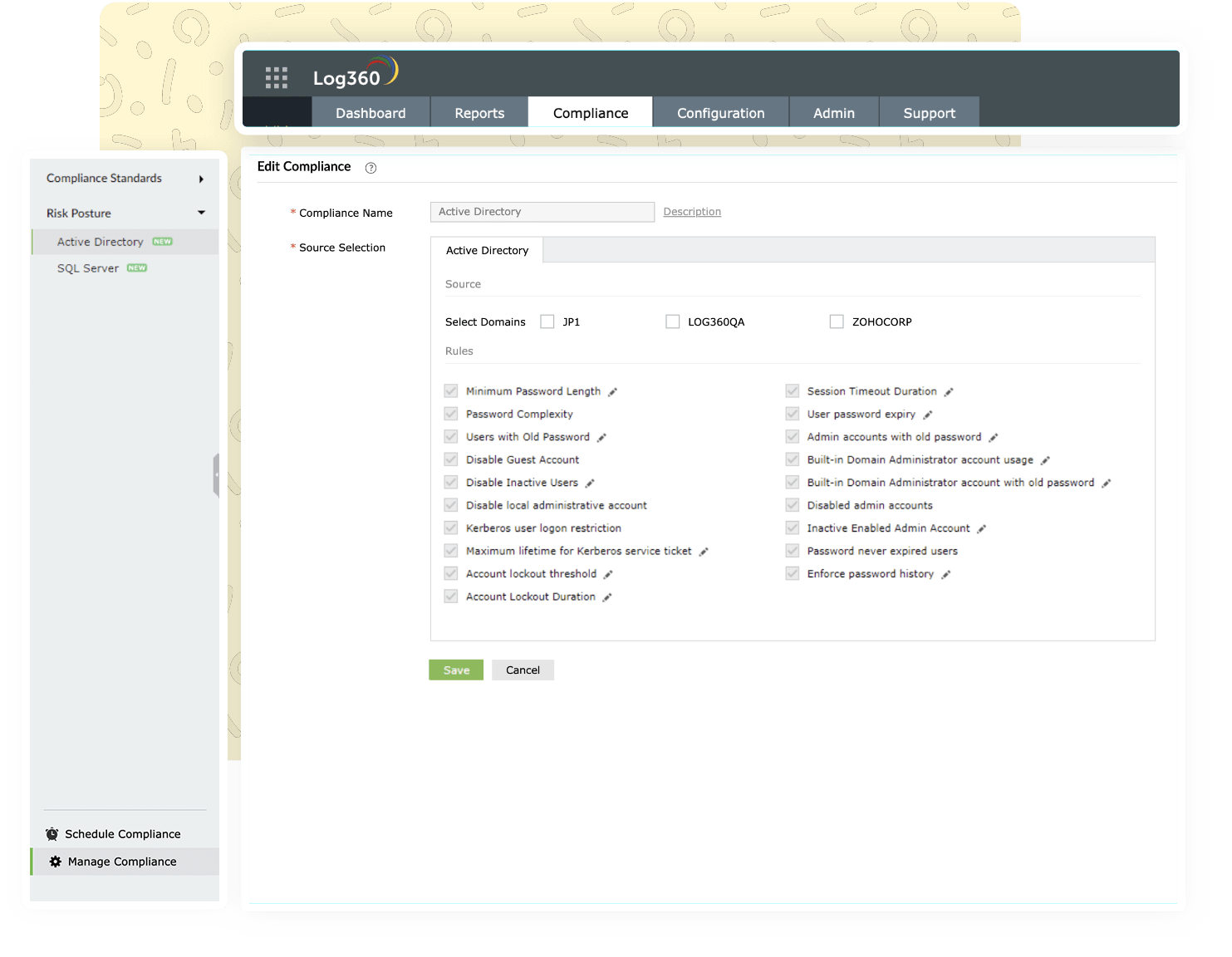Open the Edit Compliance help icon
1232x957 pixels.
point(371,168)
